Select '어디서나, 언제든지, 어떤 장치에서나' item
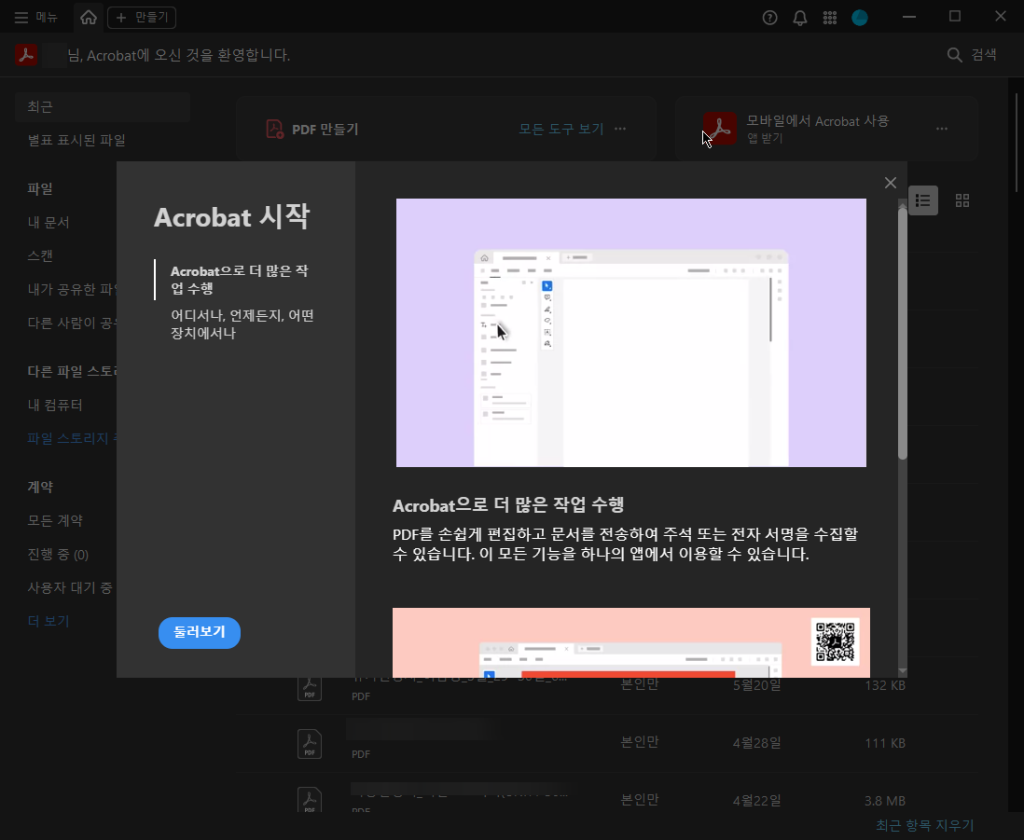This screenshot has height=840, width=1024. tap(242, 324)
